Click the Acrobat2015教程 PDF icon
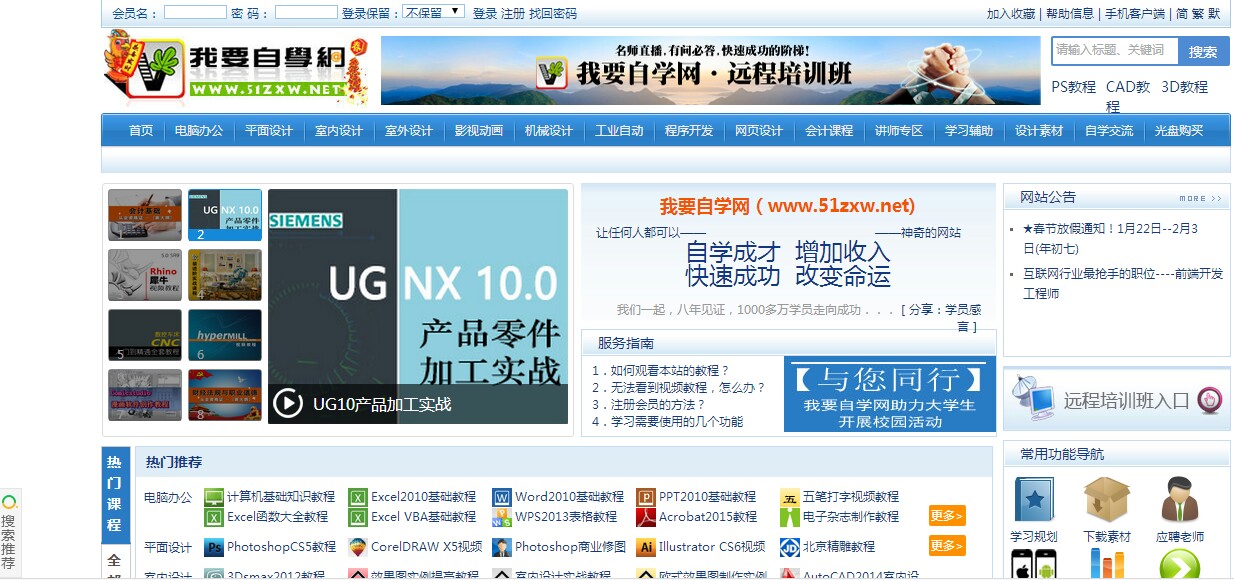This screenshot has height=580, width=1234. 645,517
